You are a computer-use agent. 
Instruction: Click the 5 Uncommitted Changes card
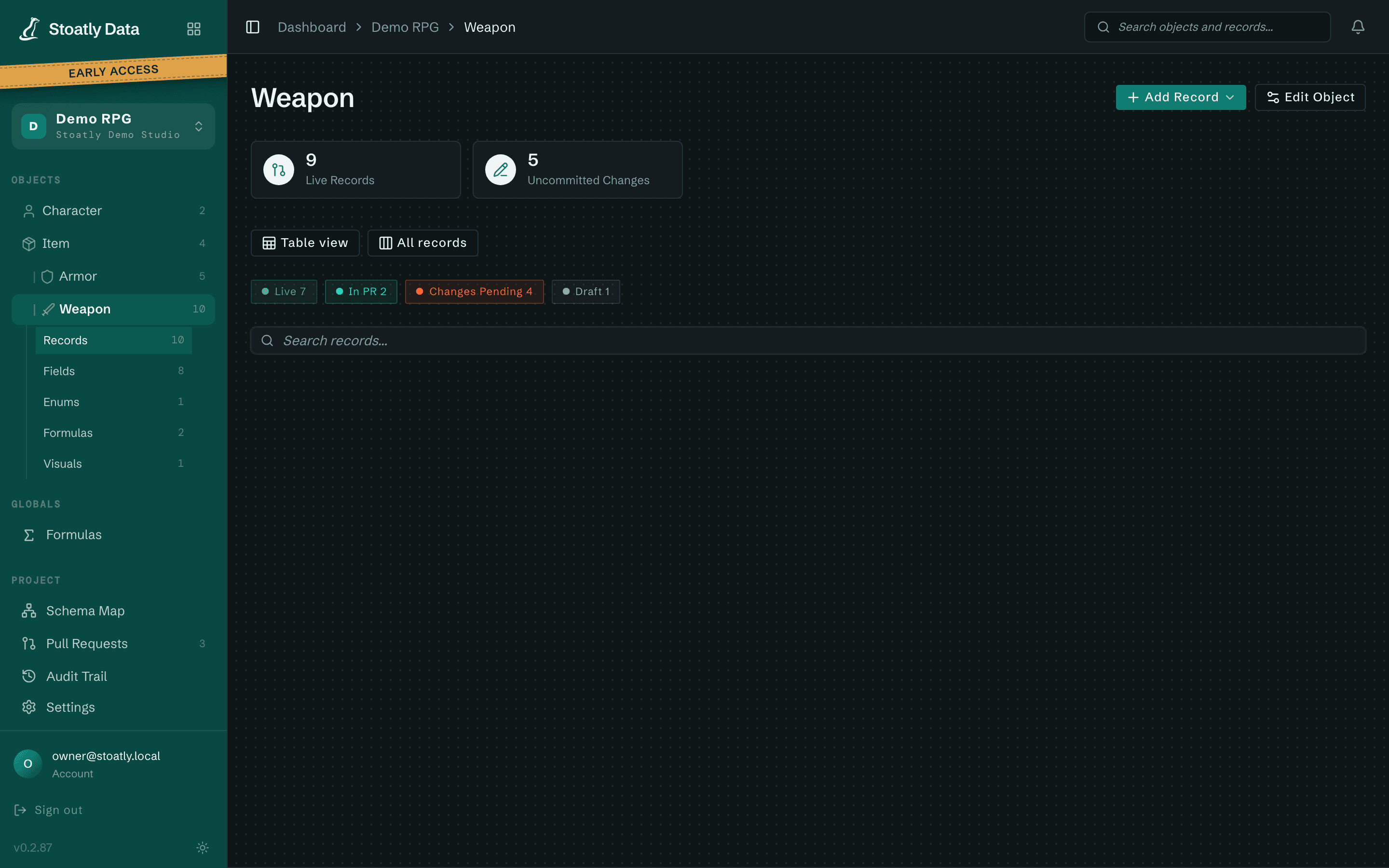[577, 170]
